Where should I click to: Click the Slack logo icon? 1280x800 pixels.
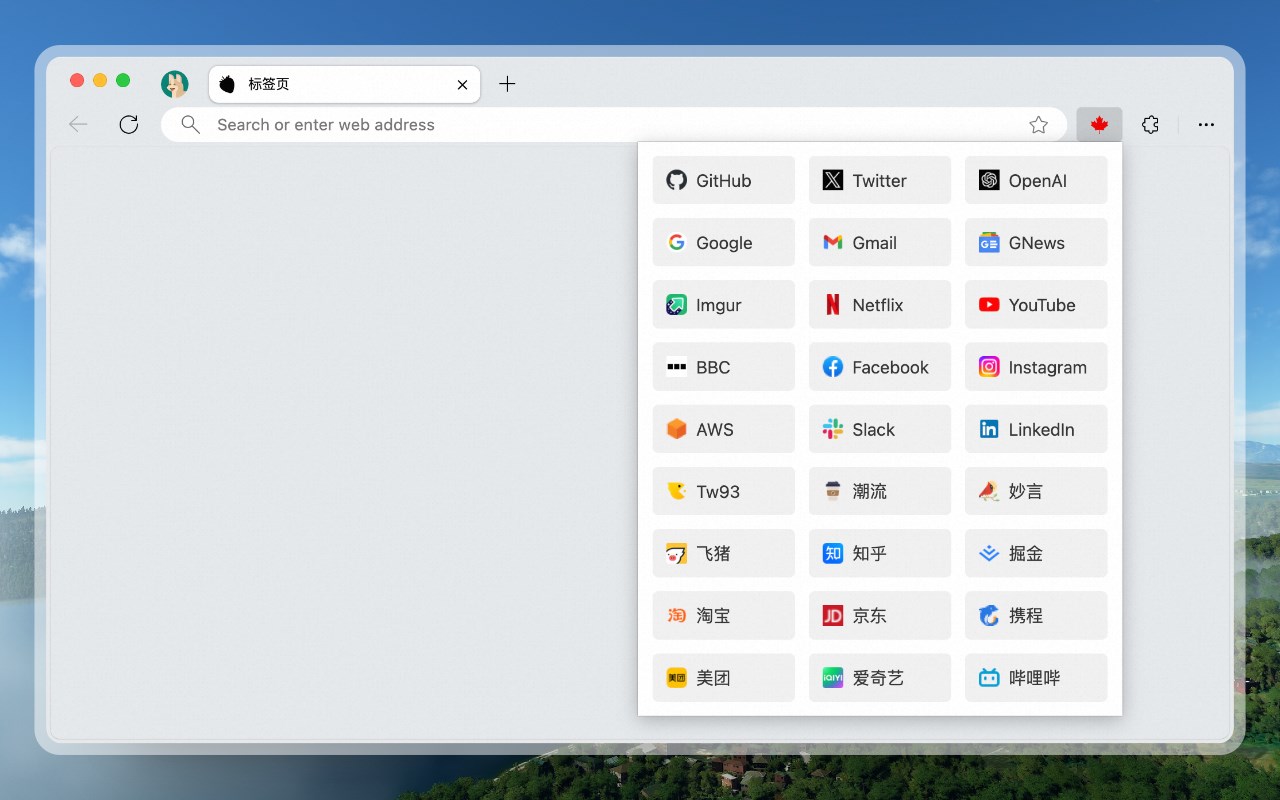click(833, 429)
